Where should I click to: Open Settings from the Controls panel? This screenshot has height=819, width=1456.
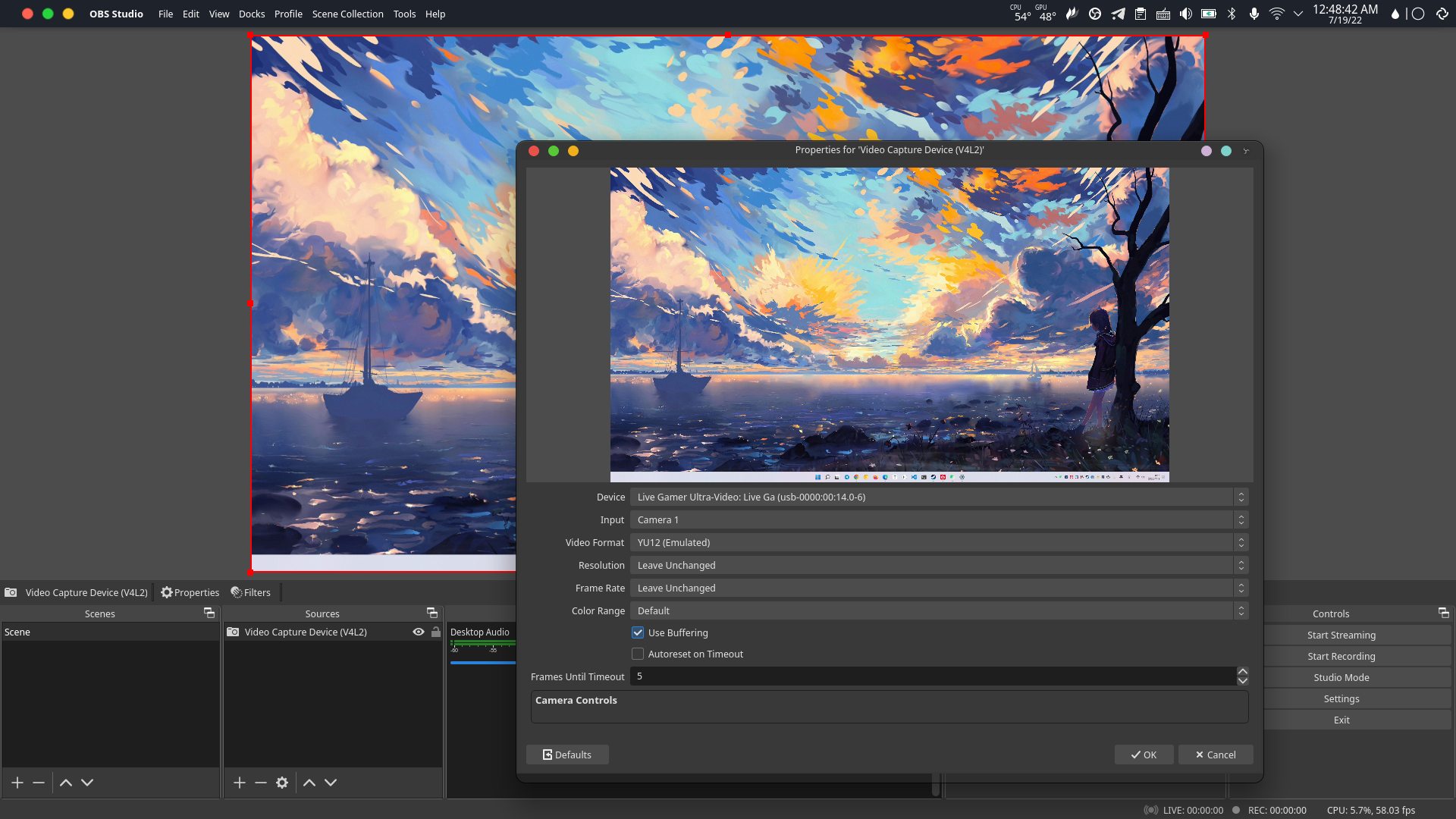pos(1341,699)
